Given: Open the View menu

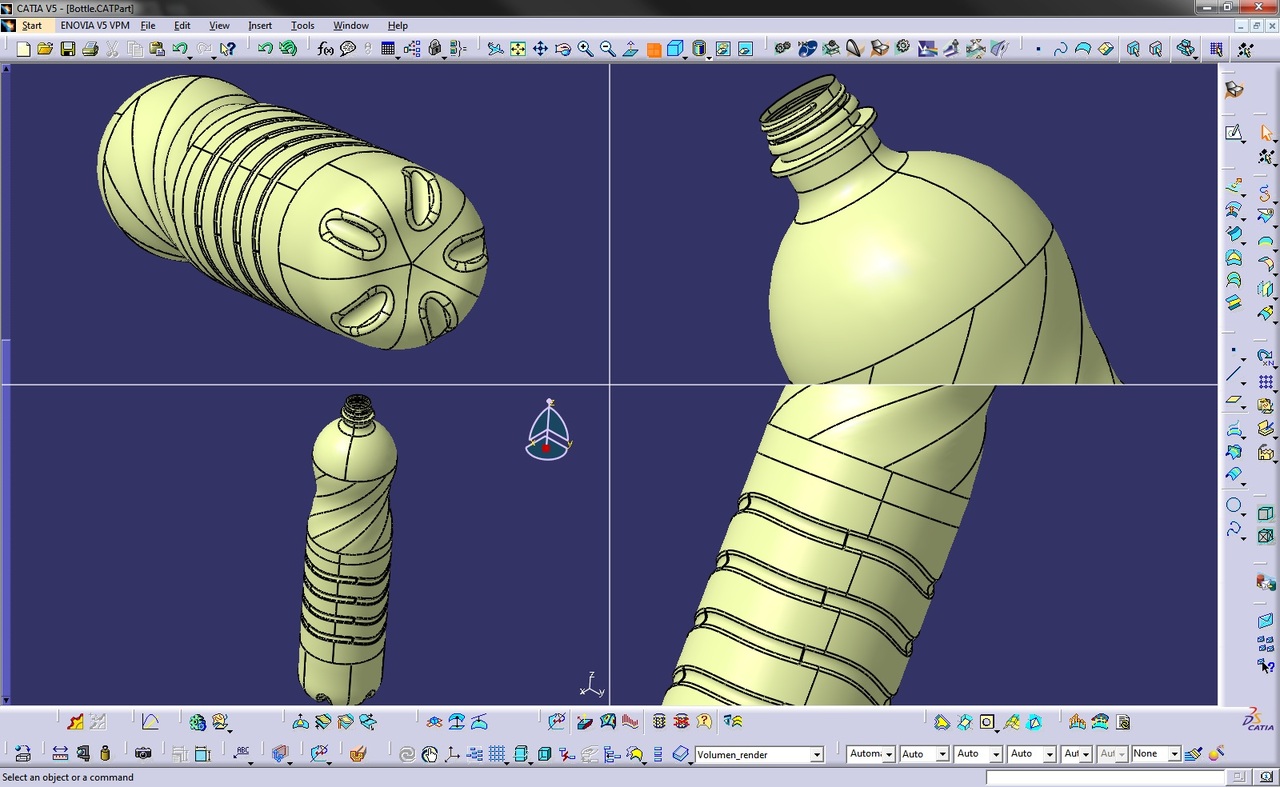Looking at the screenshot, I should coord(219,25).
